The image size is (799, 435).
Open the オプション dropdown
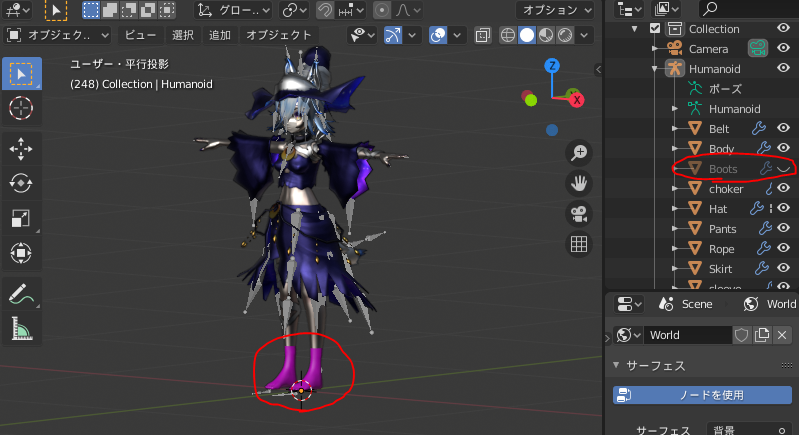click(x=555, y=10)
